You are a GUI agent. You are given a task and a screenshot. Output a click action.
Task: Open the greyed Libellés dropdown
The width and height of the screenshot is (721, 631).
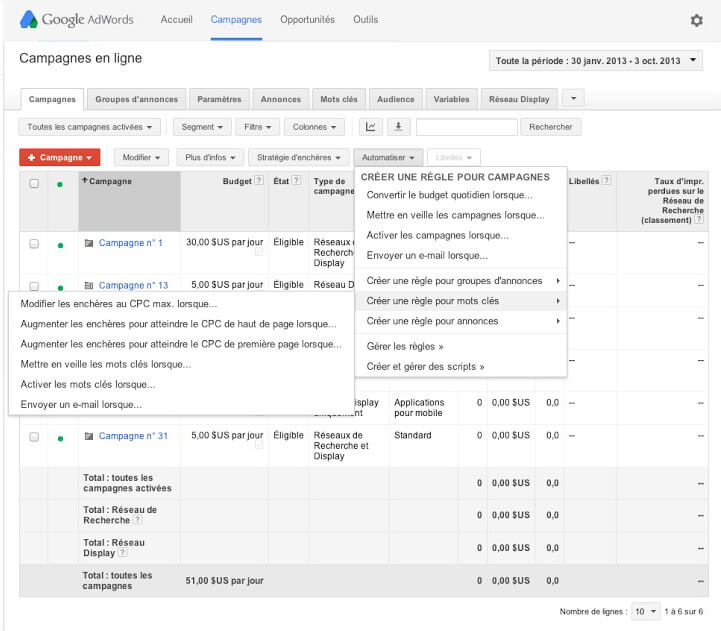click(x=454, y=157)
